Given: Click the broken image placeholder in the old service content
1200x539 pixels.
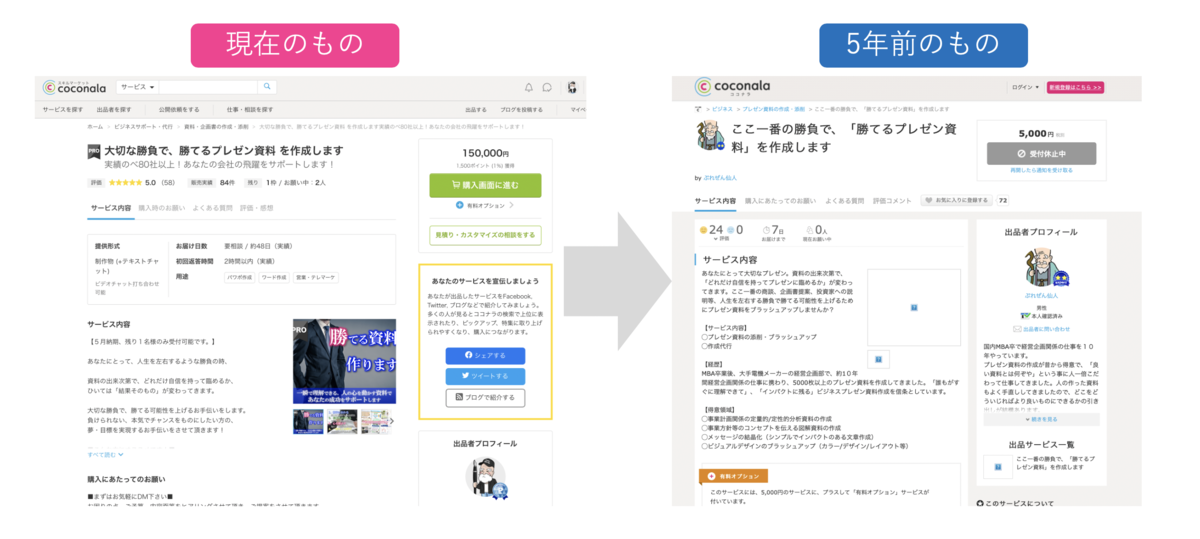Looking at the screenshot, I should [x=914, y=307].
